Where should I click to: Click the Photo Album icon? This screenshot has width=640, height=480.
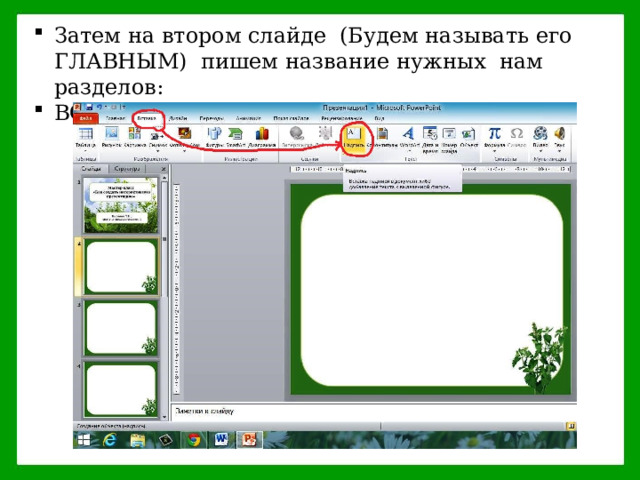point(184,133)
